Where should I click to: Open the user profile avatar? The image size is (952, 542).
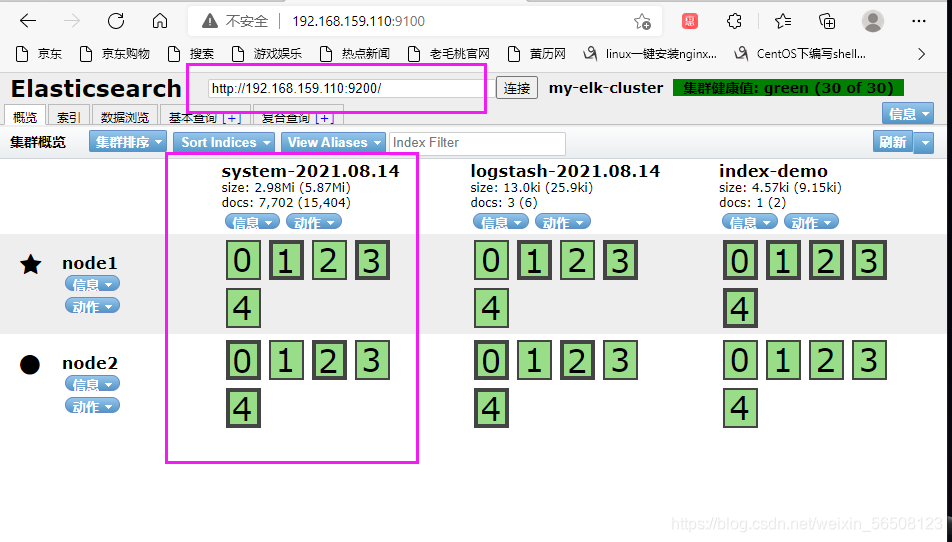click(x=872, y=21)
